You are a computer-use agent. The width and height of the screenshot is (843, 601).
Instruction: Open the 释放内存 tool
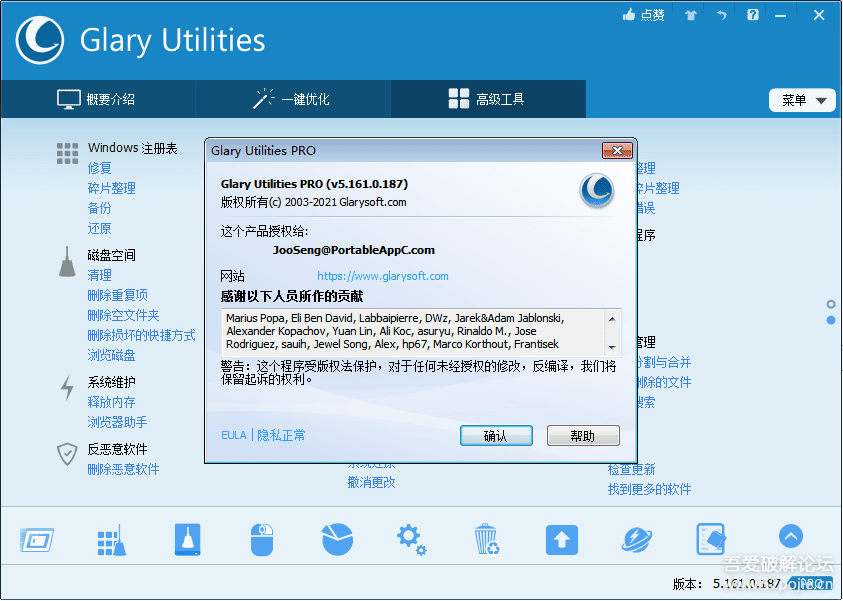click(111, 402)
